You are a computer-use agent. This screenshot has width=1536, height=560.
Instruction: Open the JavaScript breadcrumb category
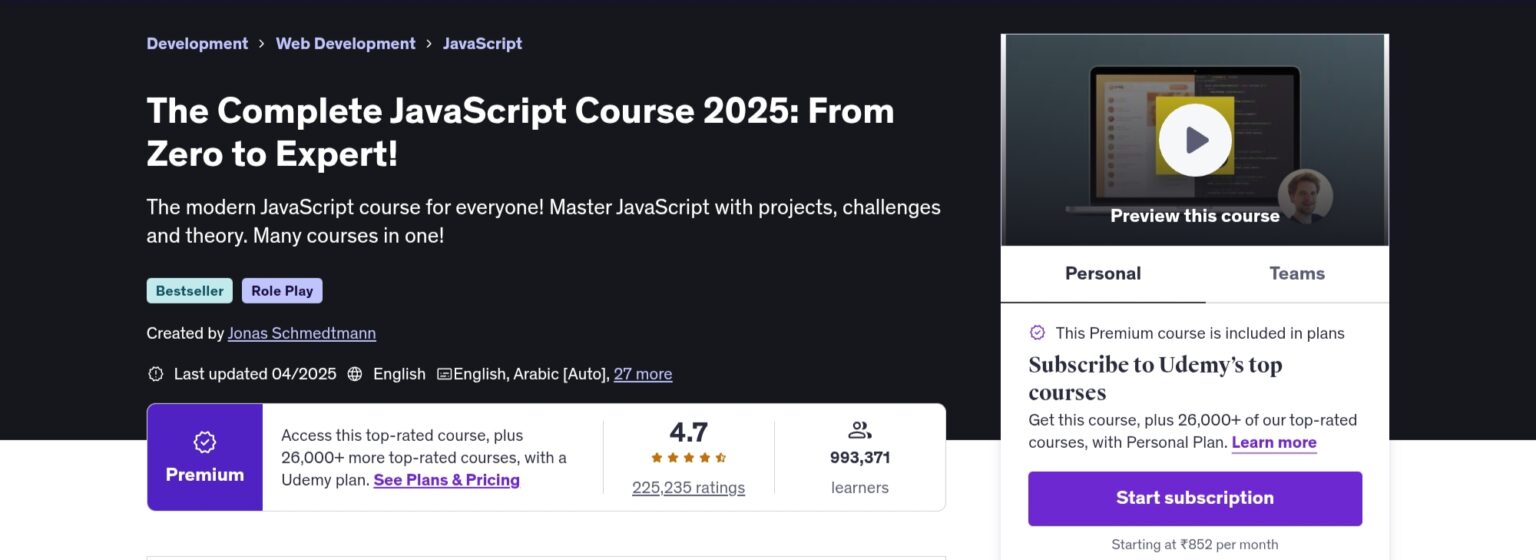482,44
